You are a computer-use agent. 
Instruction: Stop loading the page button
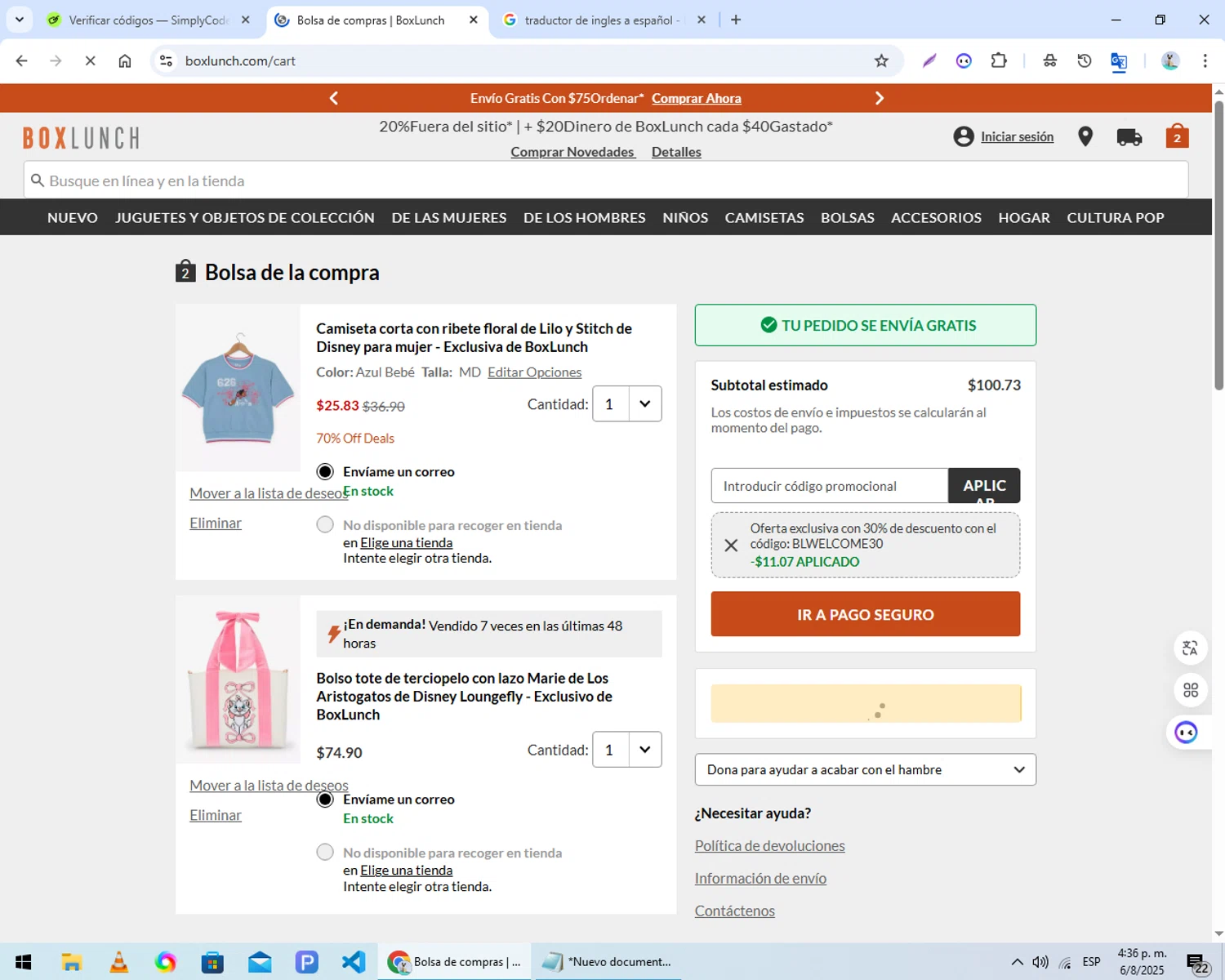[x=90, y=60]
